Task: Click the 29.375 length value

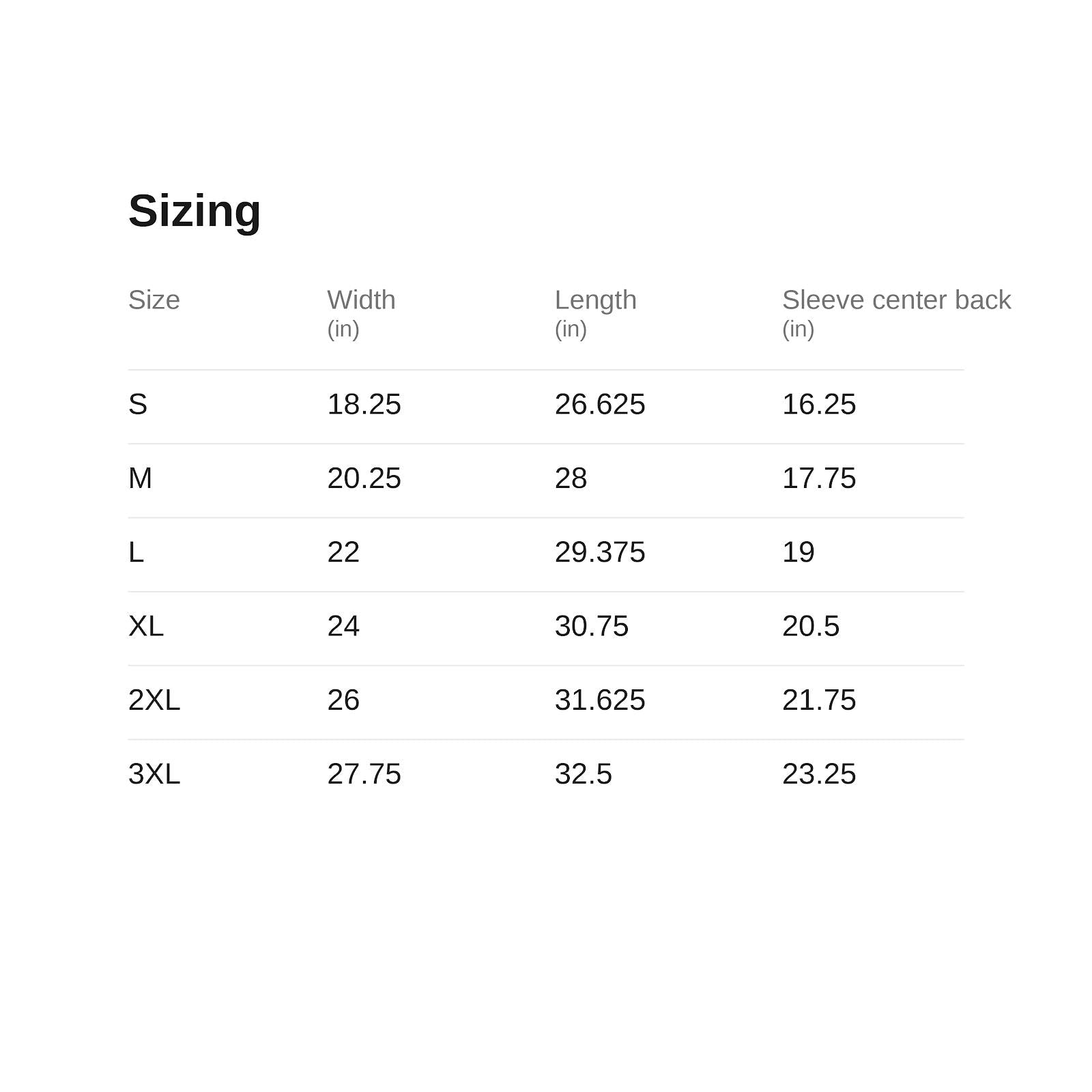Action: [x=599, y=552]
